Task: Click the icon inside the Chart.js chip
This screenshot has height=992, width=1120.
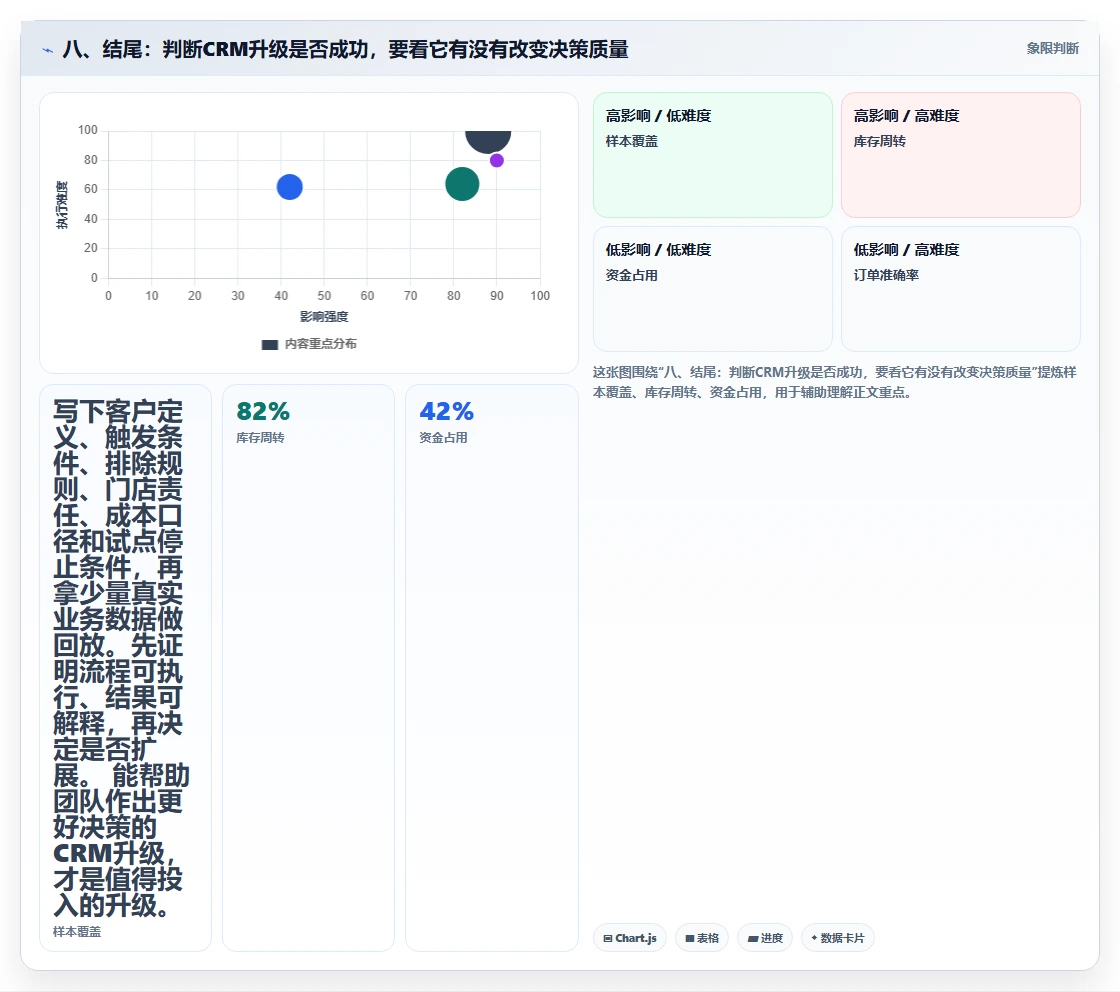Action: point(608,938)
